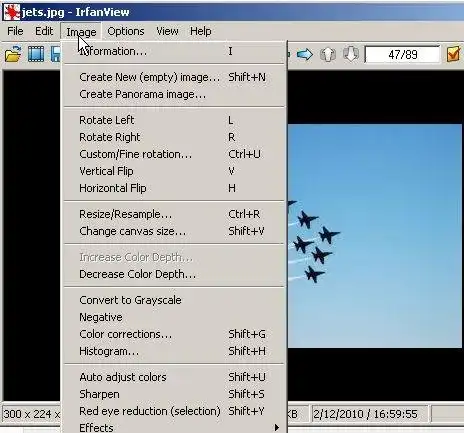Click the first file up-arrow icon
This screenshot has width=464, height=433.
pyautogui.click(x=328, y=54)
